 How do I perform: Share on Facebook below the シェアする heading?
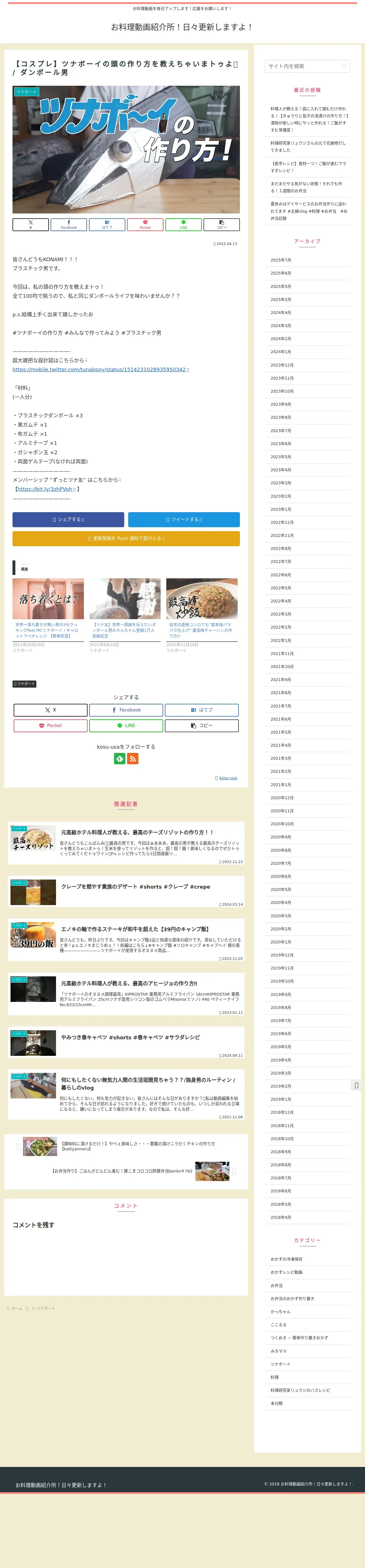point(126,710)
